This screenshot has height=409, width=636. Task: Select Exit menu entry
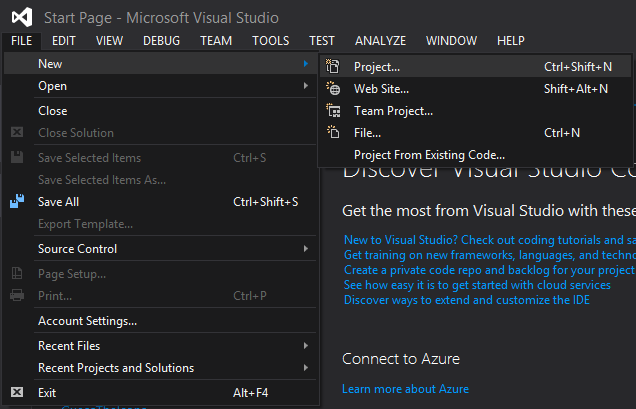[x=160, y=392]
